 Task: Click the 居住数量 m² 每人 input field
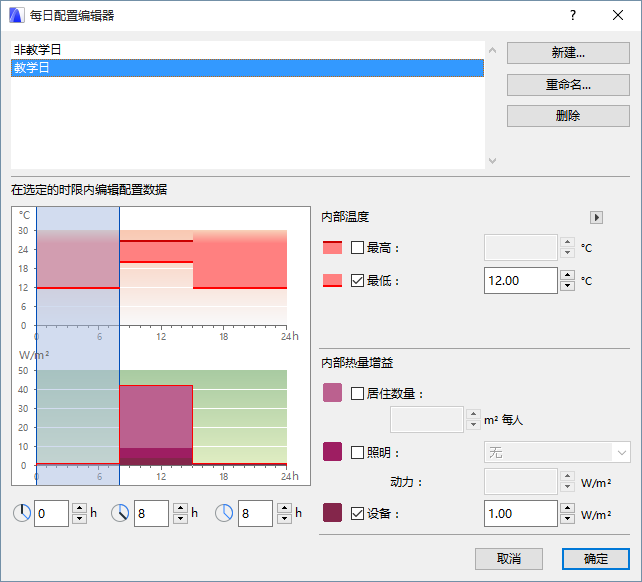point(427,419)
